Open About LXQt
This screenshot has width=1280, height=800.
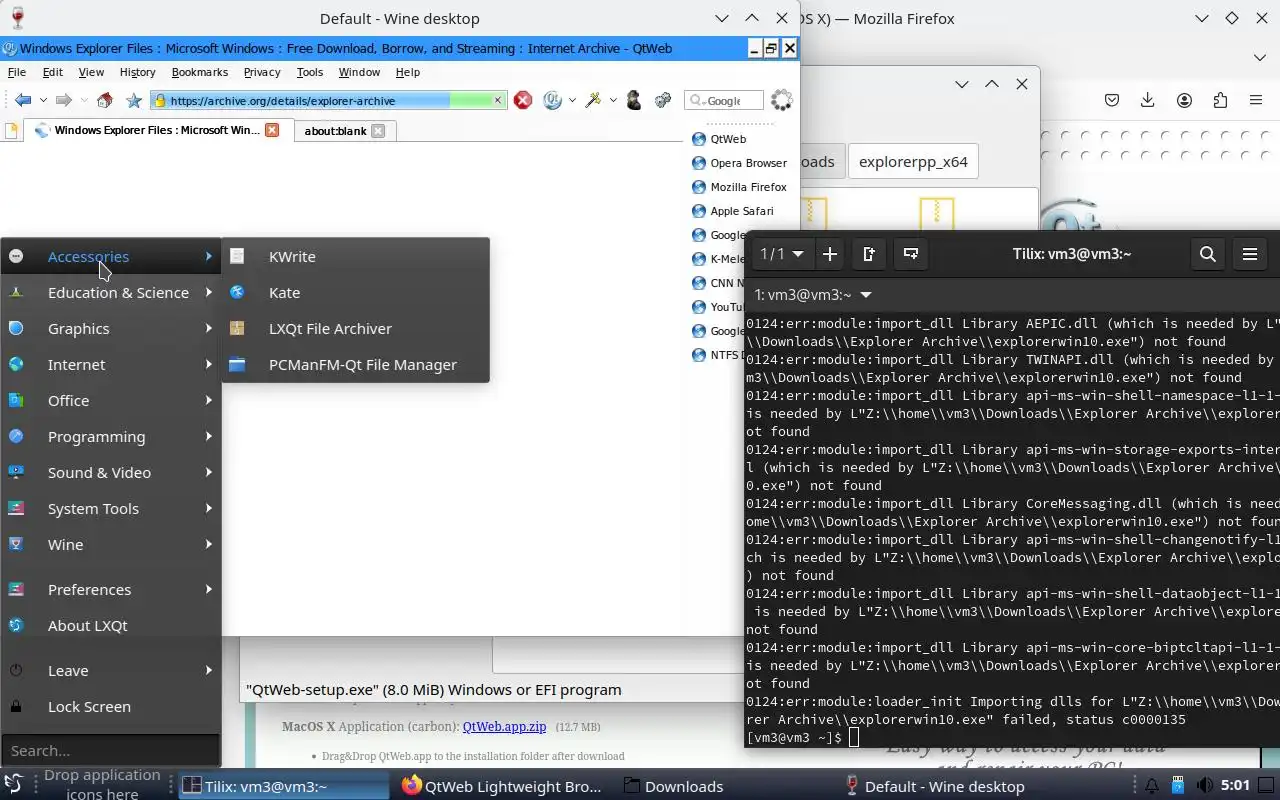pos(110,625)
